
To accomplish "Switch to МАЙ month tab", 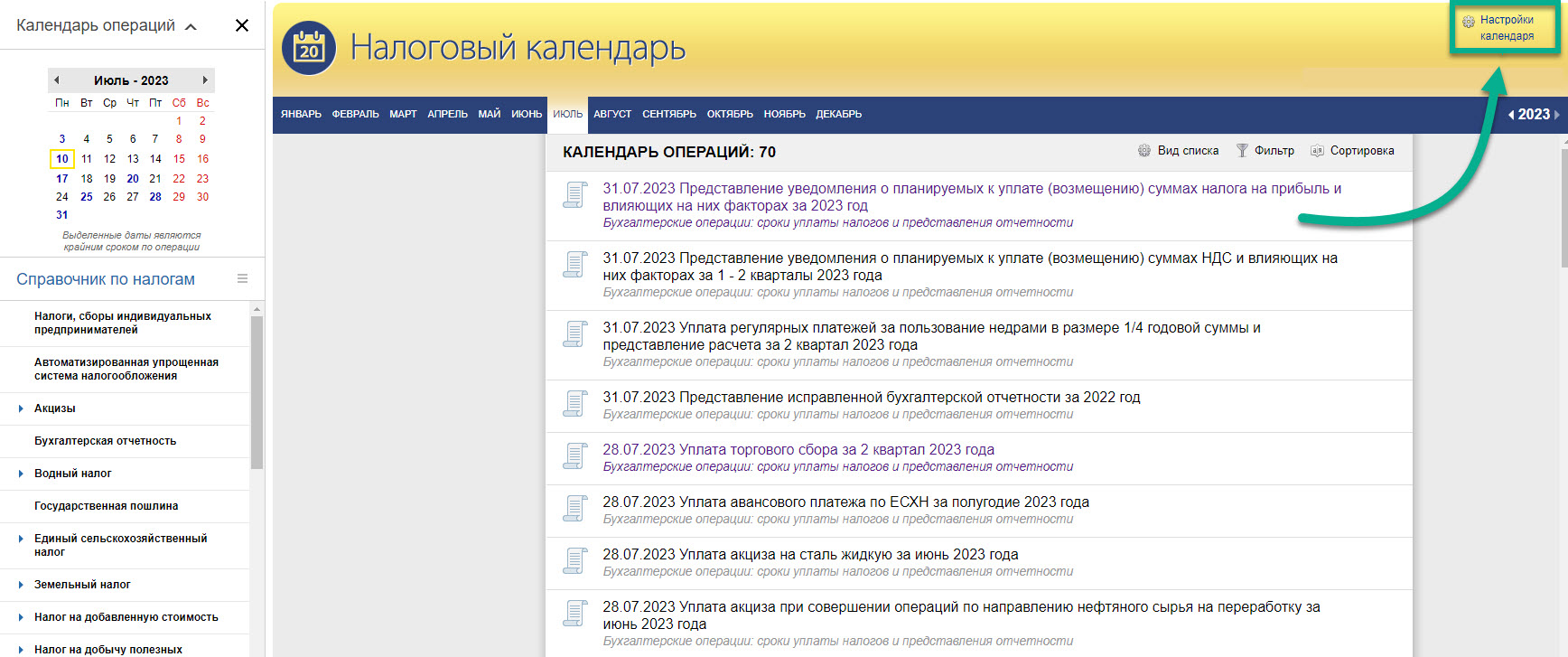I will 489,115.
